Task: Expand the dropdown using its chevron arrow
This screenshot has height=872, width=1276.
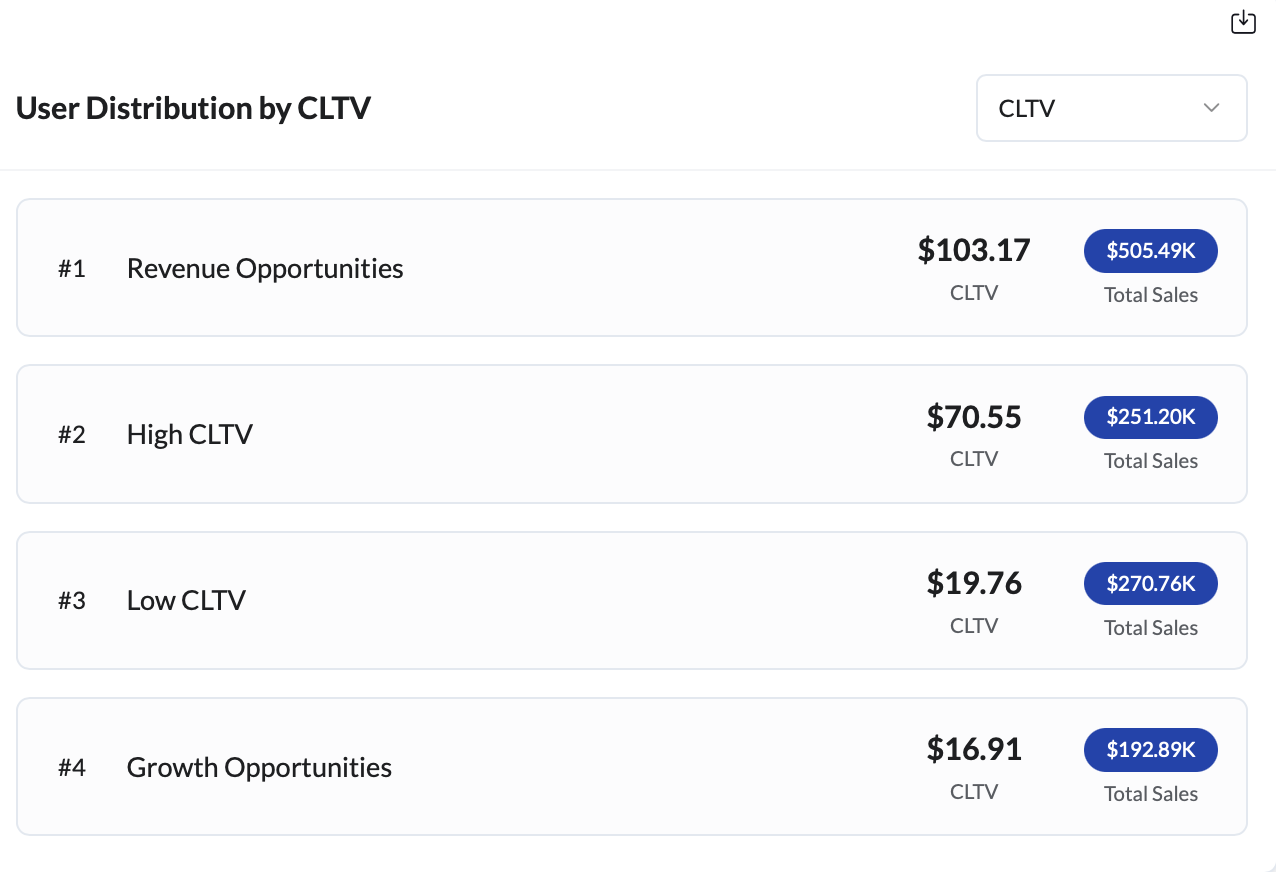Action: tap(1212, 108)
